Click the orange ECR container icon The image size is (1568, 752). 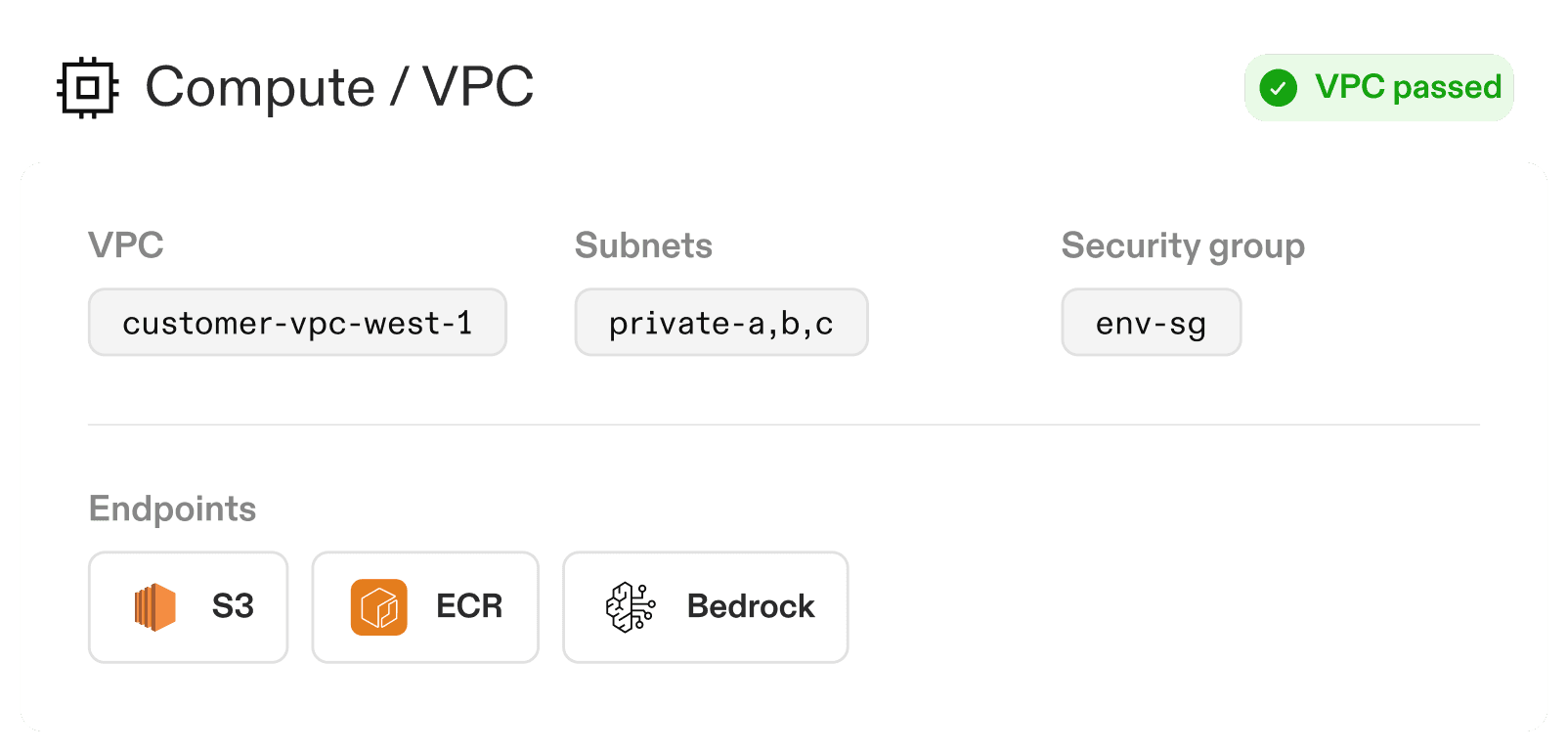[378, 607]
